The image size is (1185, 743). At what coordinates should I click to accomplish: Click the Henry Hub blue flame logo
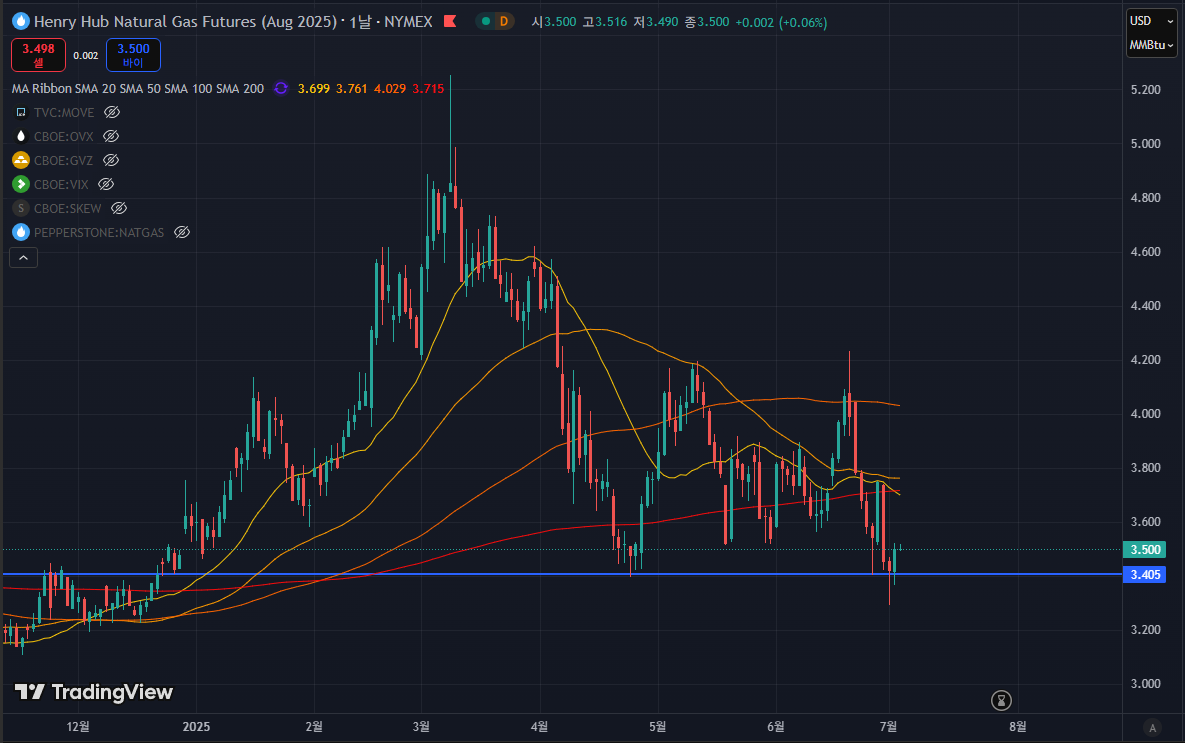pos(17,22)
